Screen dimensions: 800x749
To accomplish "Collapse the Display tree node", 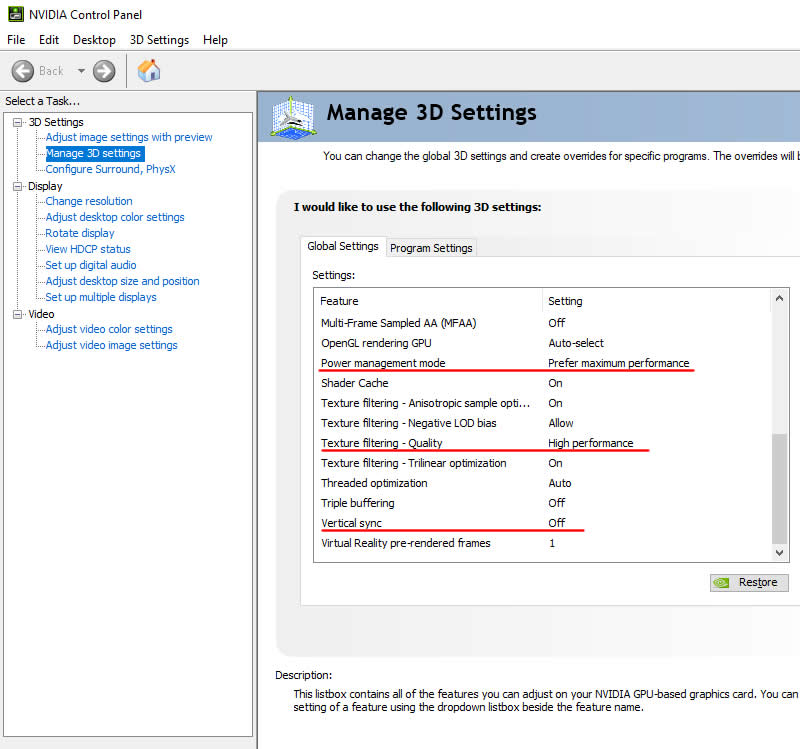I will pyautogui.click(x=17, y=186).
